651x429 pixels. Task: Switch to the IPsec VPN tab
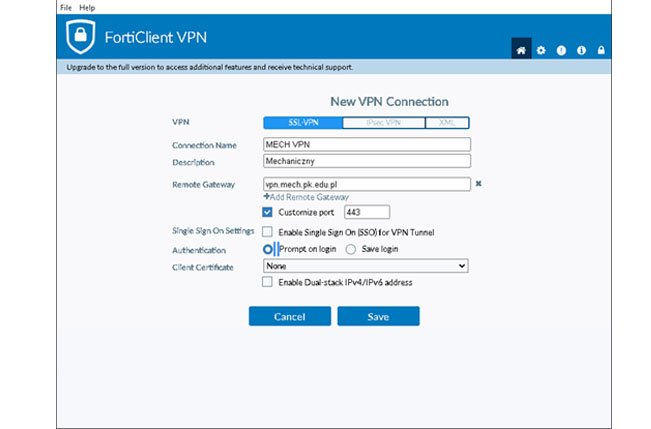click(x=383, y=123)
